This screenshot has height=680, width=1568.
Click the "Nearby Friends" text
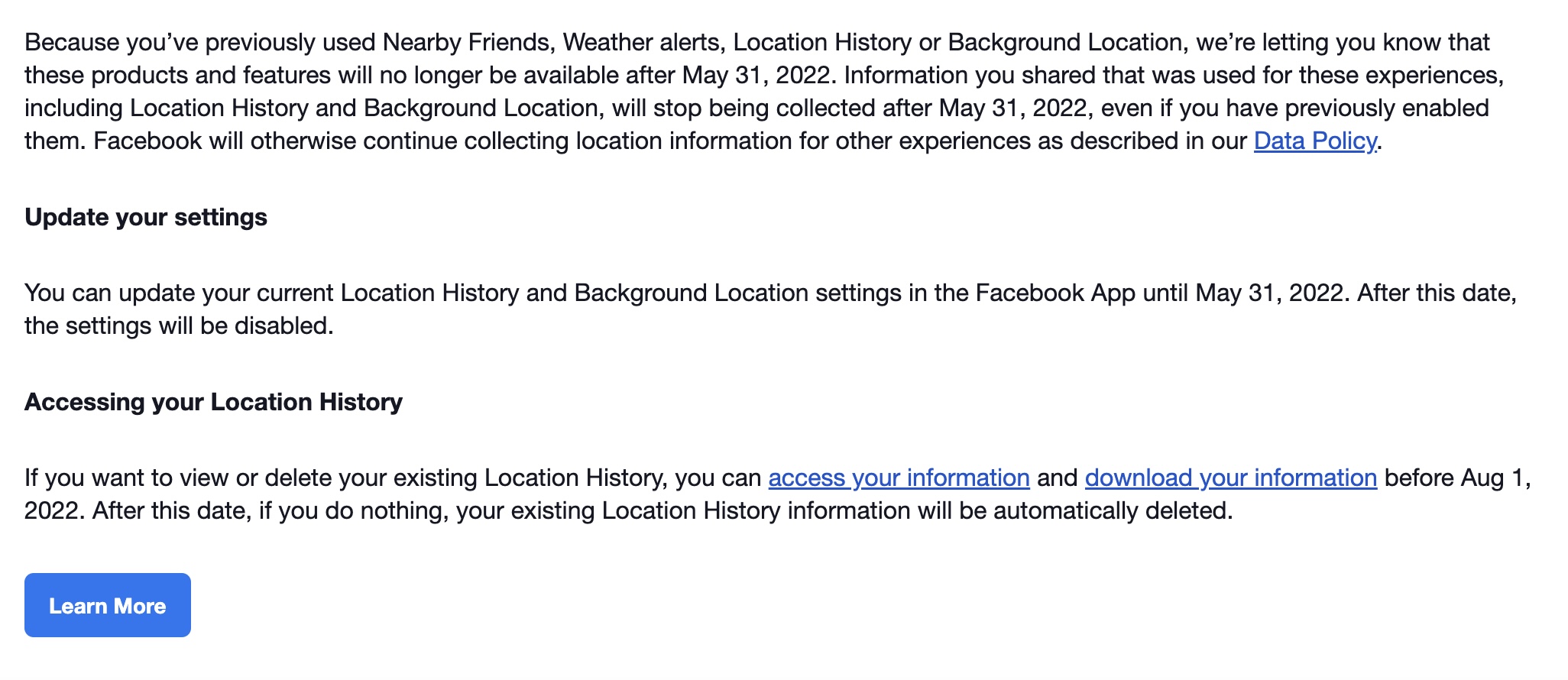(466, 42)
